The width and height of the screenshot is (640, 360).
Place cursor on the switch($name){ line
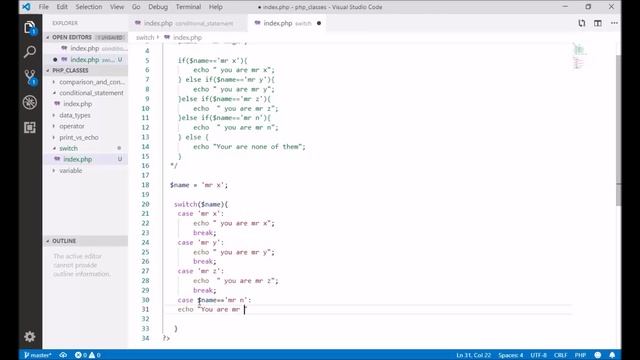pos(201,204)
